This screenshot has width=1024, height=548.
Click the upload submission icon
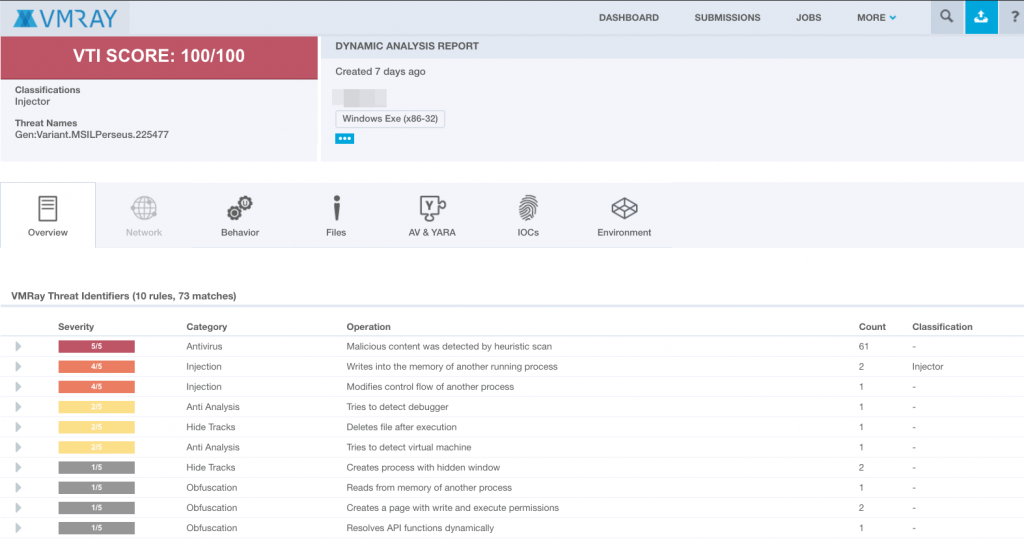pos(981,17)
